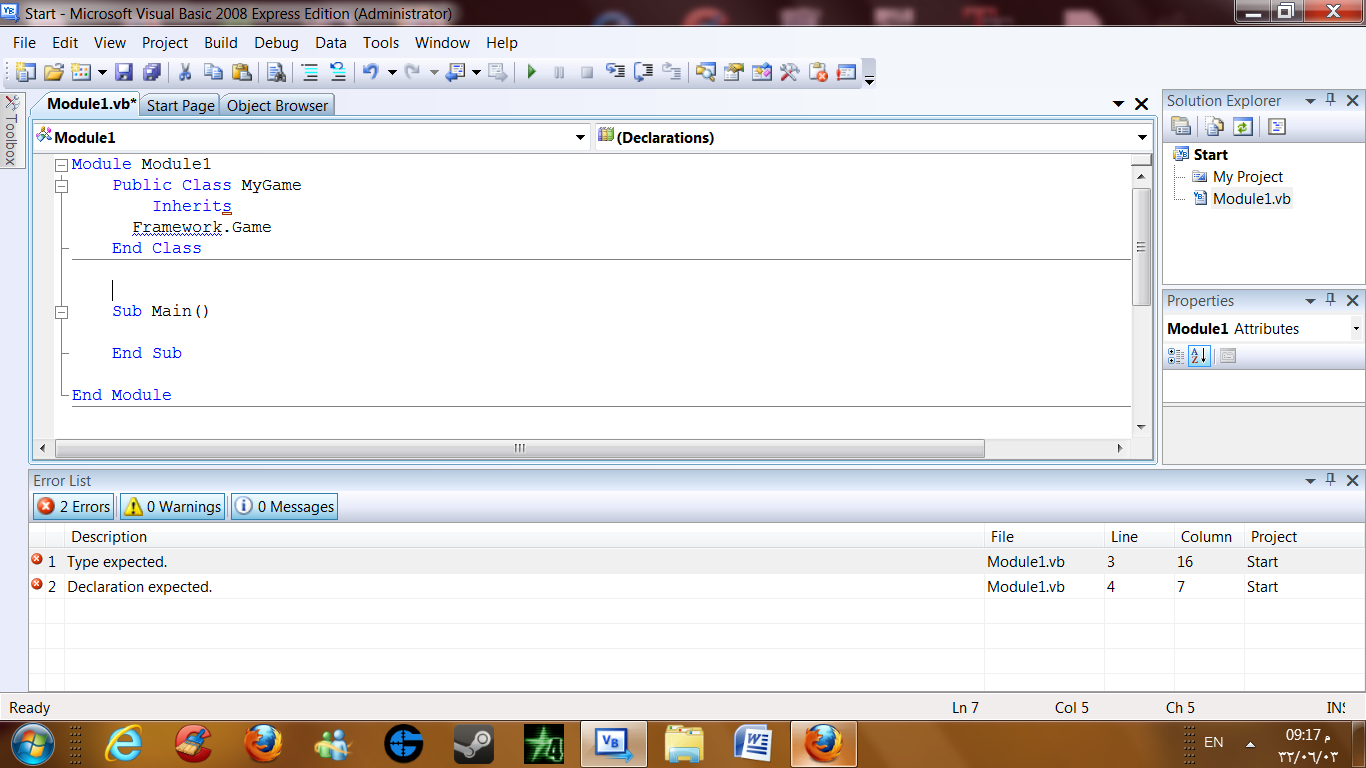
Task: Click Show All Files in Solution Explorer
Action: (1214, 126)
